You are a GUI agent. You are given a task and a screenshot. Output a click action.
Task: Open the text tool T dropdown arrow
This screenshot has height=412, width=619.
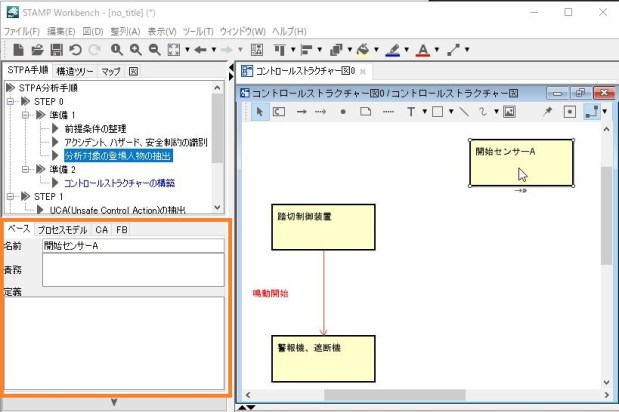[x=424, y=111]
